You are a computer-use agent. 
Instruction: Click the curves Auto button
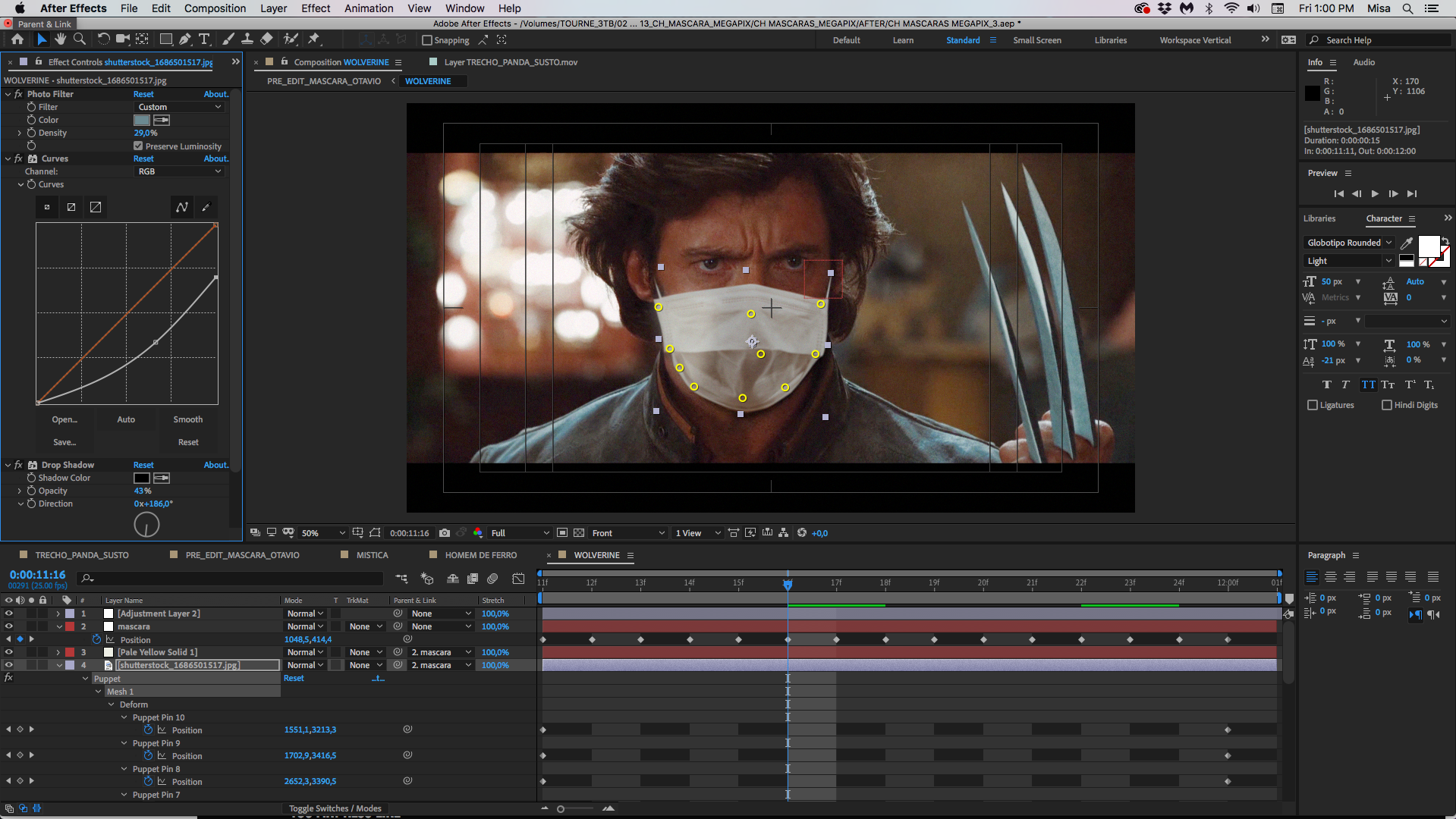(x=126, y=419)
